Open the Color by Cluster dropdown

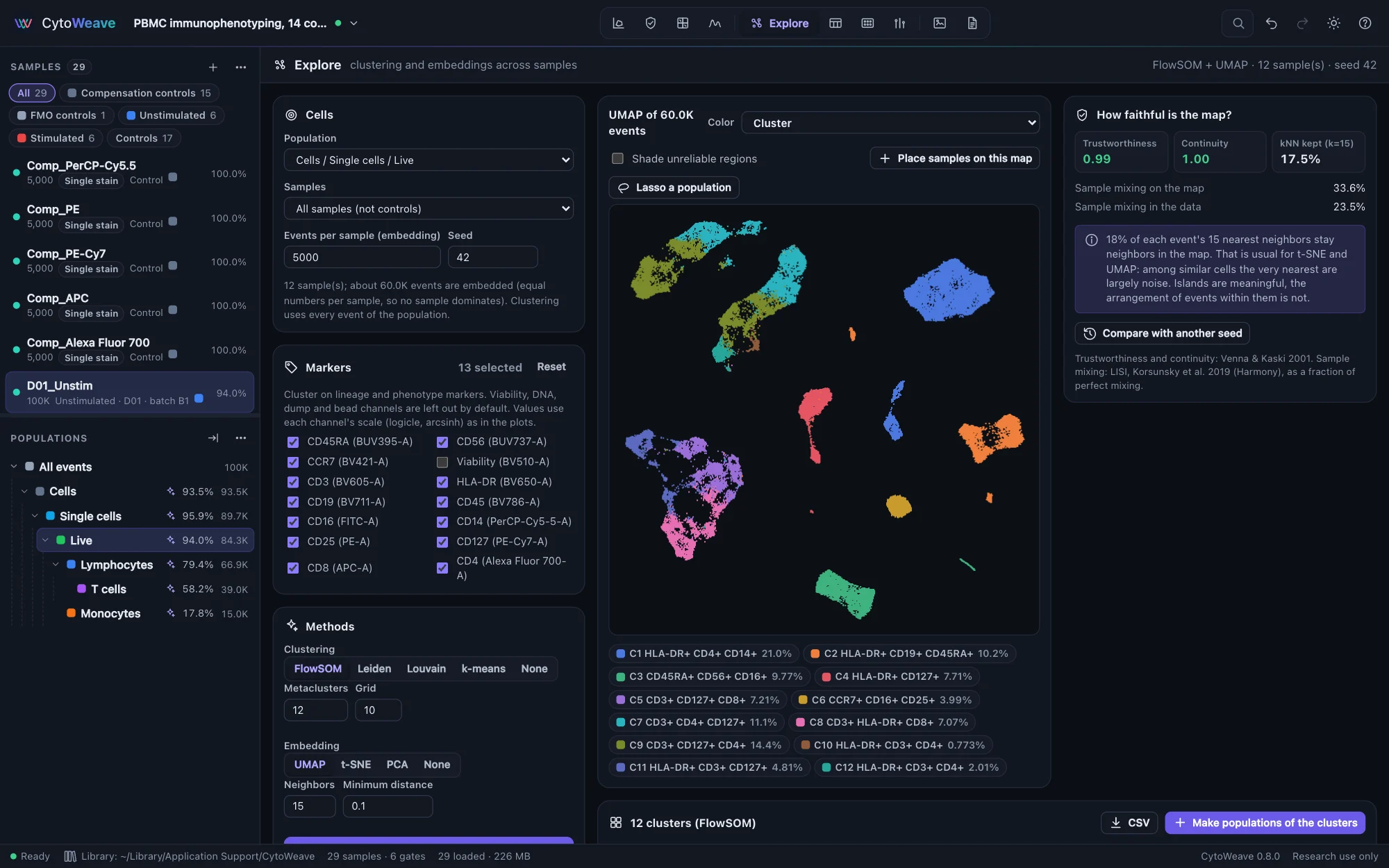(x=890, y=123)
